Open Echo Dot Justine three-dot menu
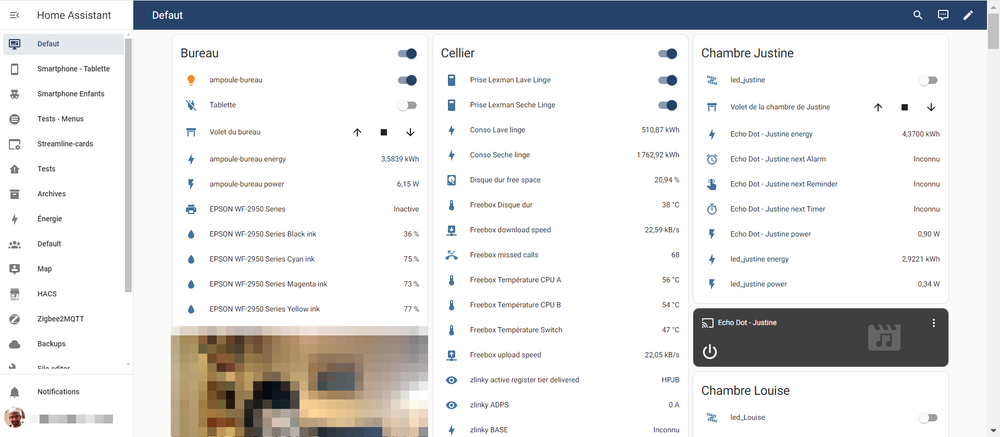 (x=933, y=323)
